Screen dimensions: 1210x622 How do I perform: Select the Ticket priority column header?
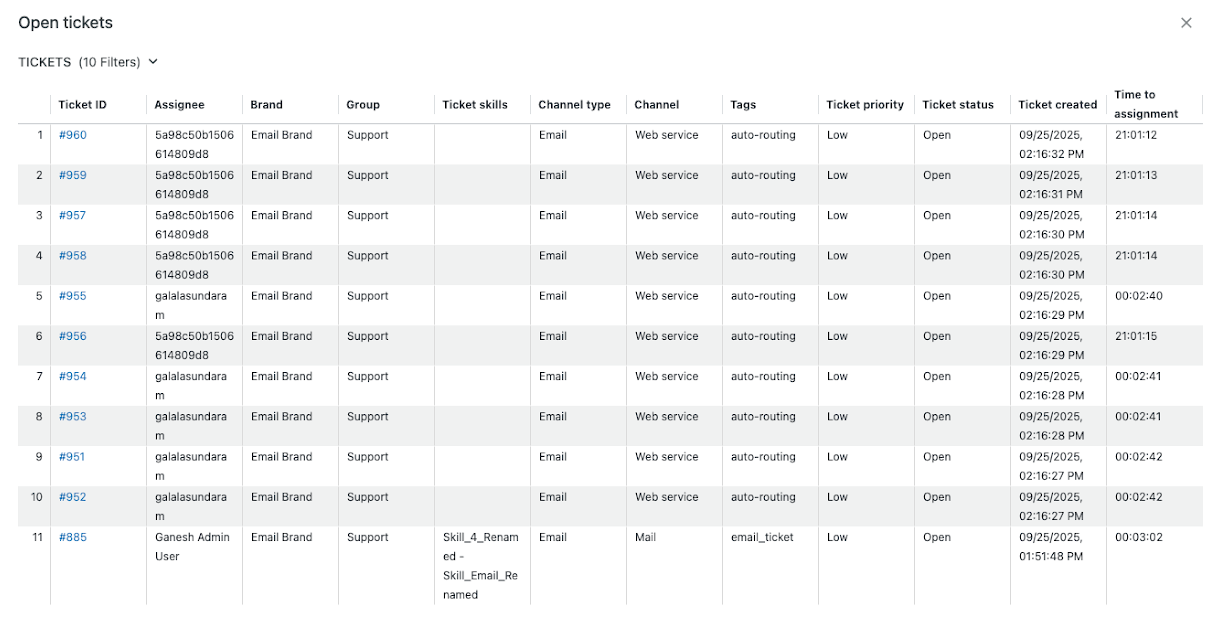pyautogui.click(x=864, y=105)
